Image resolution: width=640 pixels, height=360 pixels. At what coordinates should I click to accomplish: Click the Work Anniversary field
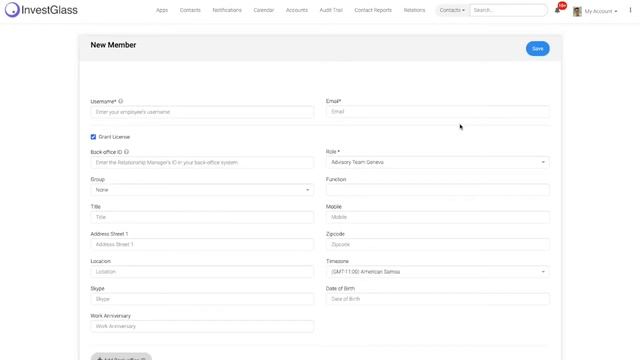(202, 327)
